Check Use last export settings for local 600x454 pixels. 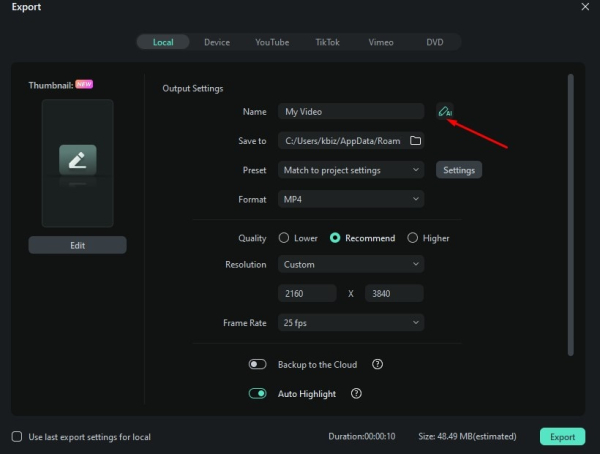16,437
